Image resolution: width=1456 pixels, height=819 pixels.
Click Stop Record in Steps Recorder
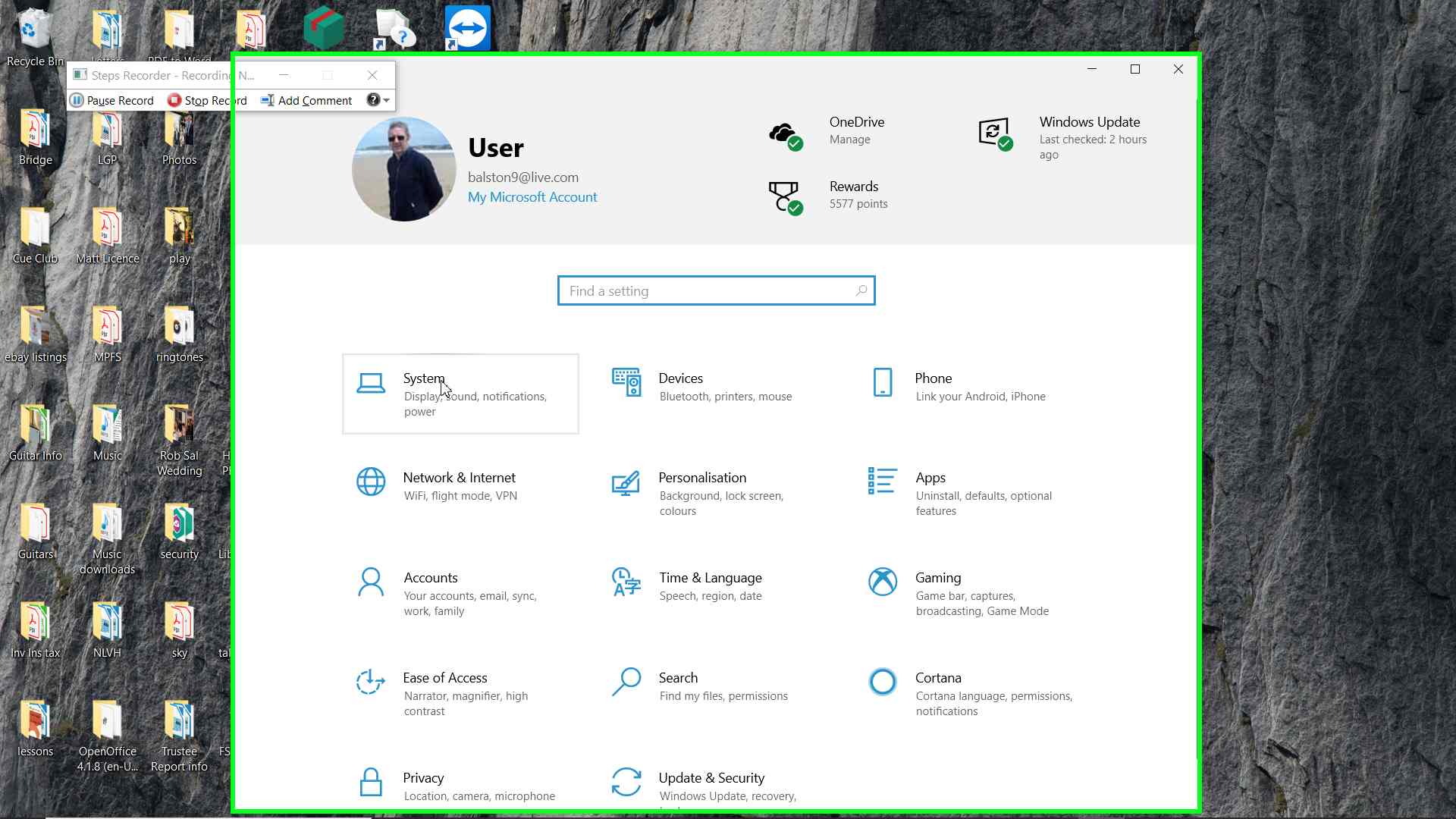(x=207, y=100)
